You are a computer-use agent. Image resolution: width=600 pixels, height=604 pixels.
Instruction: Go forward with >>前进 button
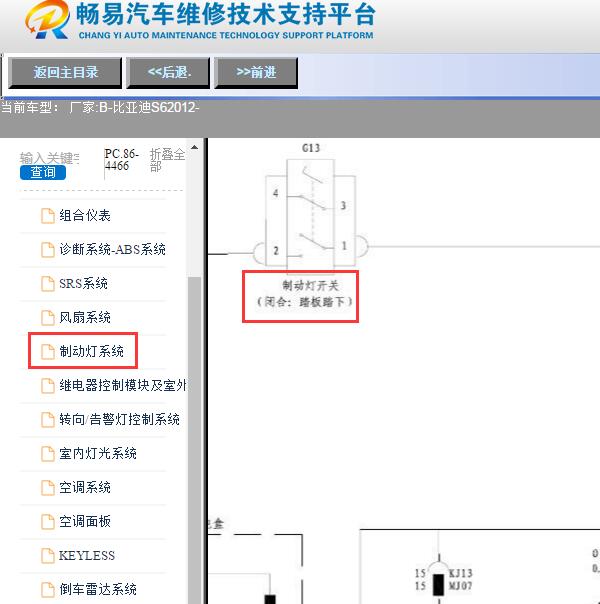256,72
